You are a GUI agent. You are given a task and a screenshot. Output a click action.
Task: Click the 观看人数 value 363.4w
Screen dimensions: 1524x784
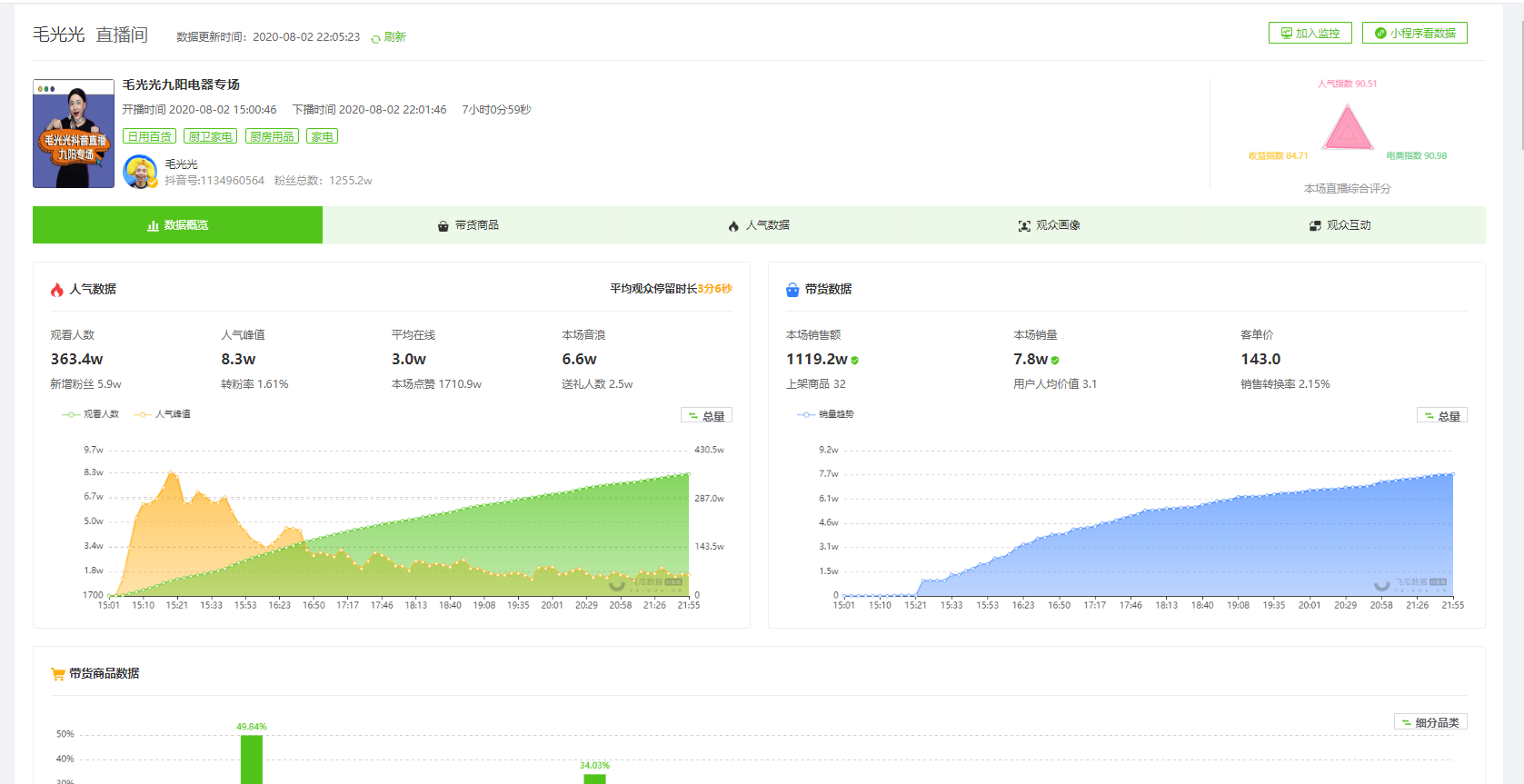pos(76,360)
